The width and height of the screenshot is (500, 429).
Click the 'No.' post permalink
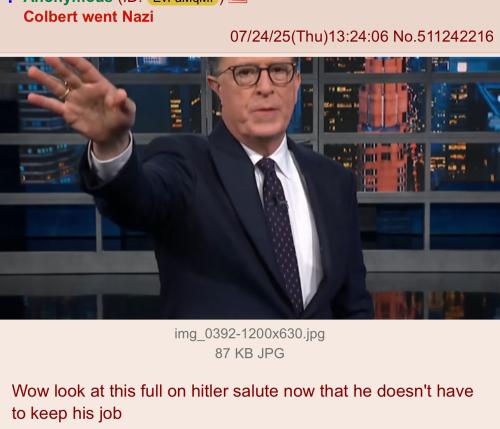(405, 36)
